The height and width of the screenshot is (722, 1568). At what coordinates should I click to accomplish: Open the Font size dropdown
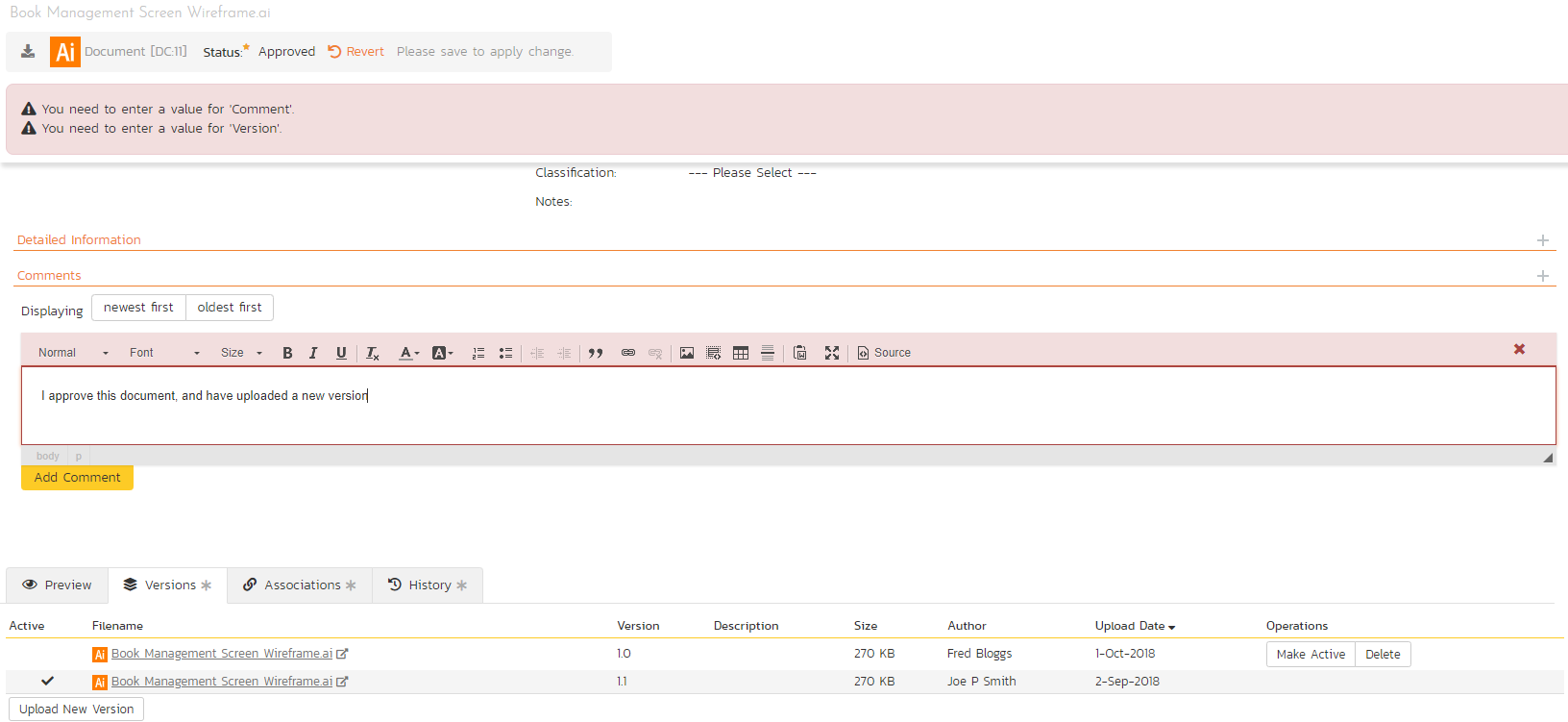[x=241, y=353]
